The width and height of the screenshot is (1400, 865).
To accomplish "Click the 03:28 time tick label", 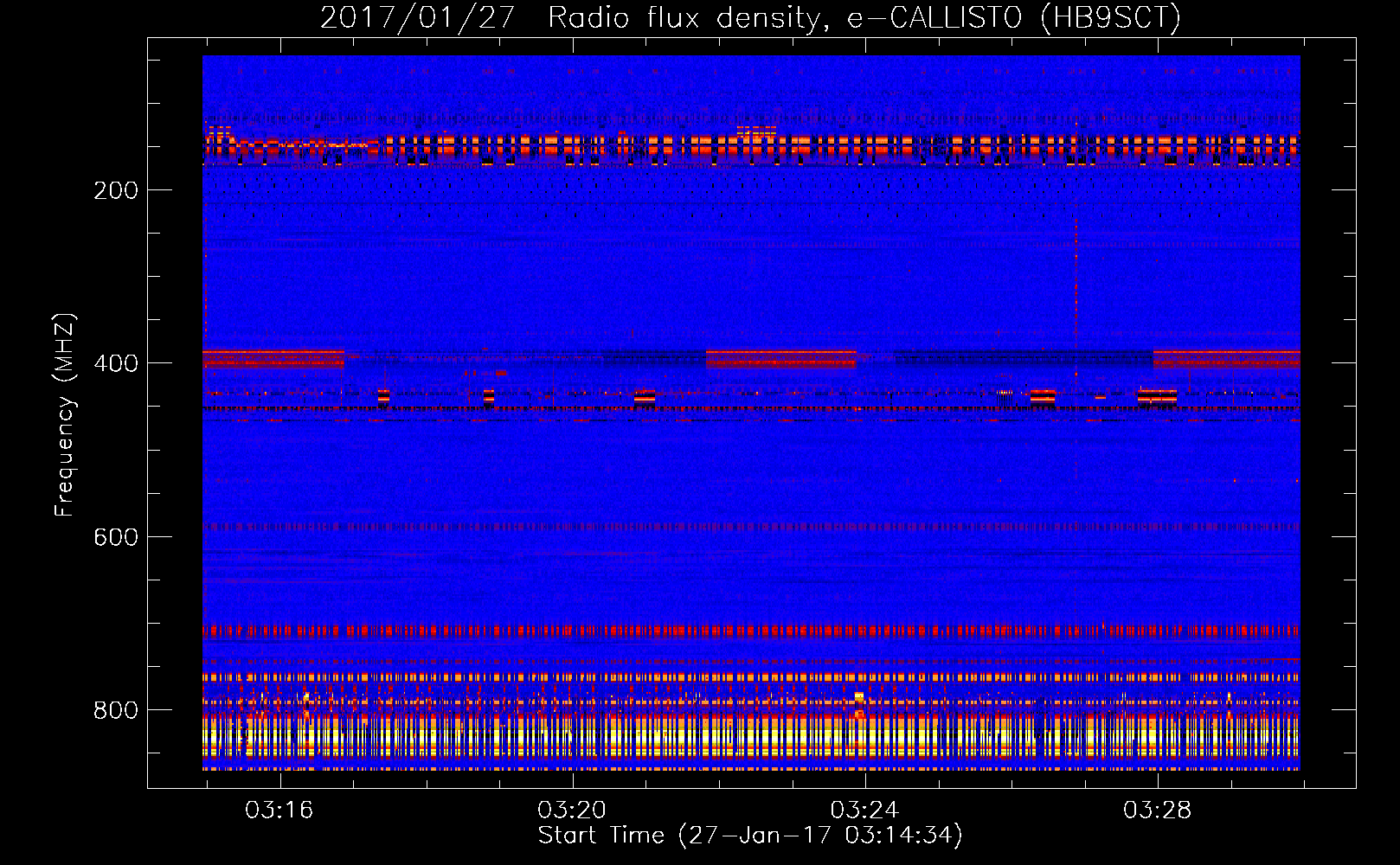I will coord(1157,810).
